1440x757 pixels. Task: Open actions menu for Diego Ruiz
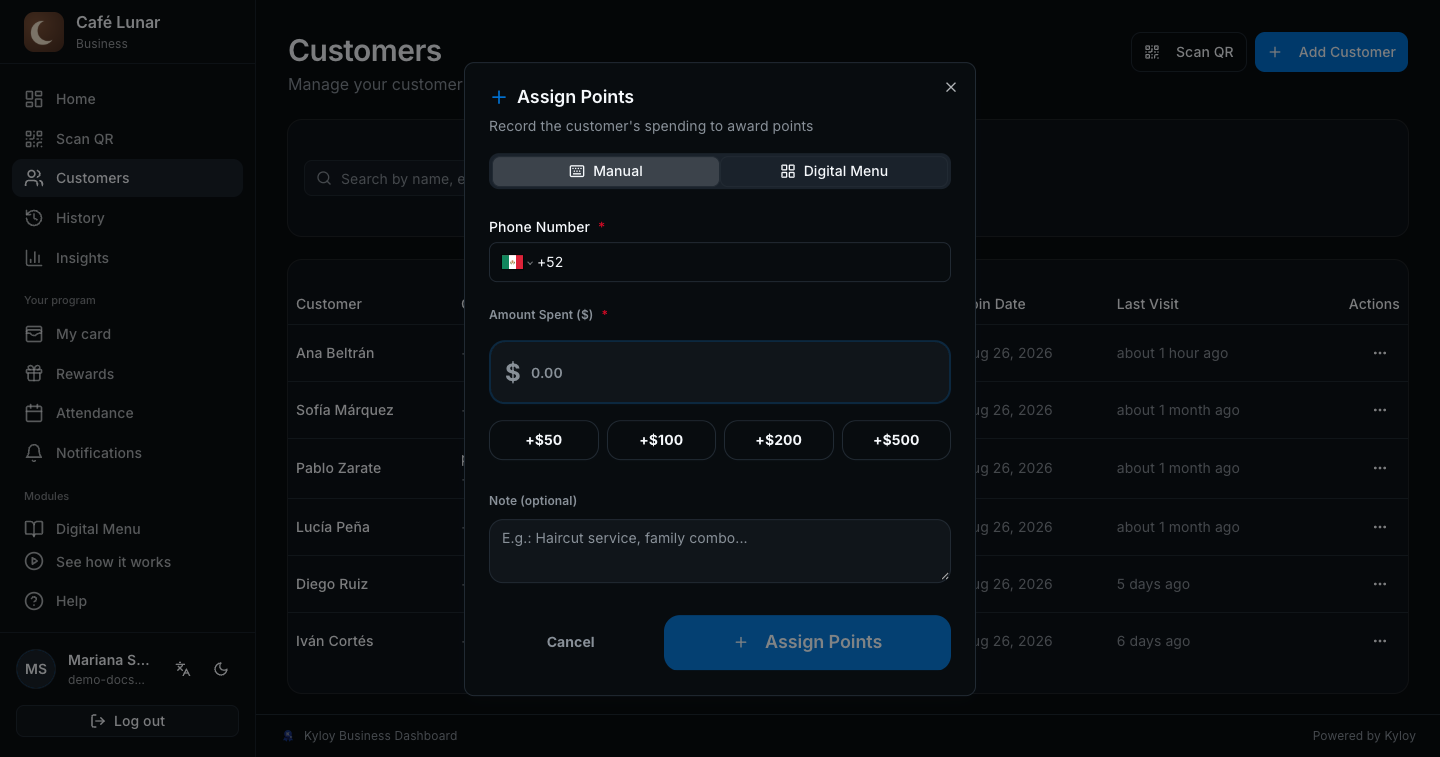1380,584
